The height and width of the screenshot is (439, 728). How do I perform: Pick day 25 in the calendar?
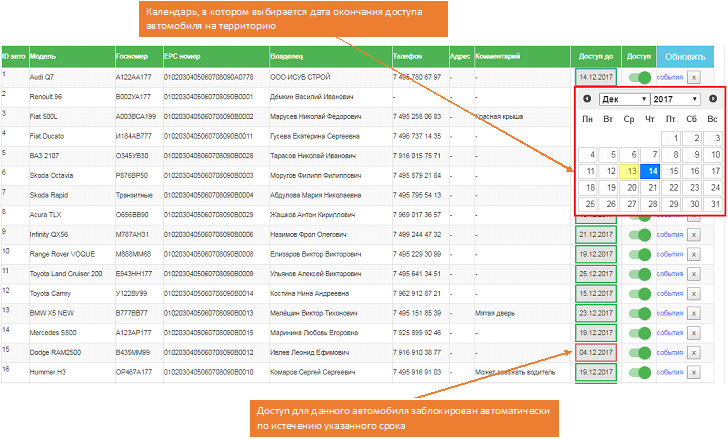tap(587, 204)
